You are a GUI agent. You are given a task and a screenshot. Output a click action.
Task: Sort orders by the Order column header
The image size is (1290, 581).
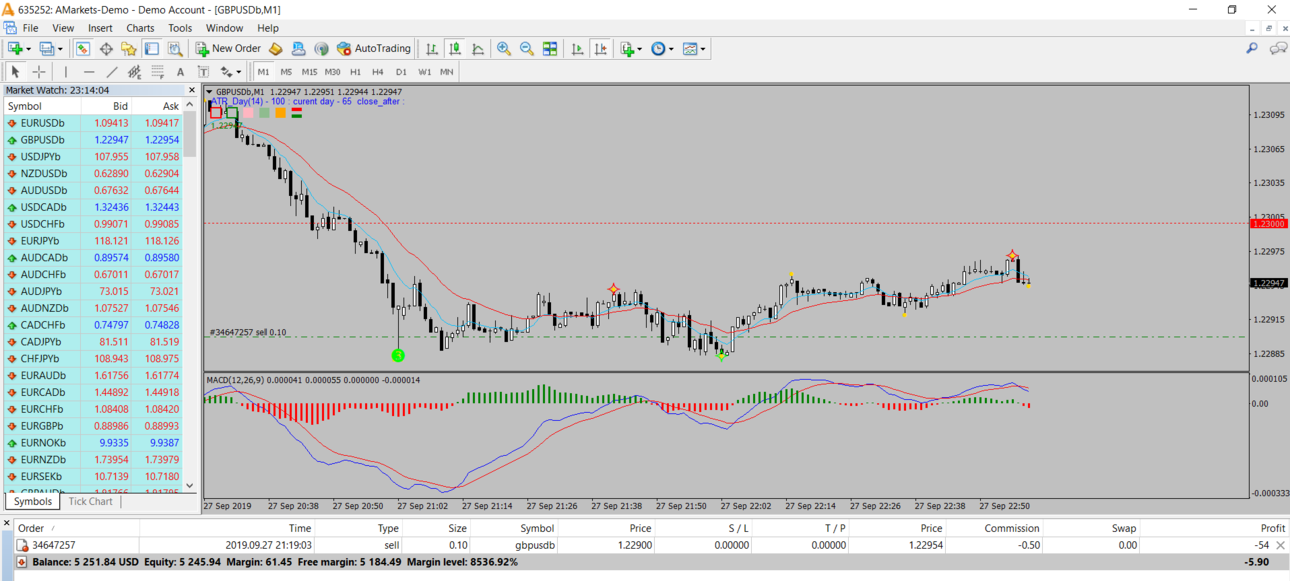tap(31, 528)
